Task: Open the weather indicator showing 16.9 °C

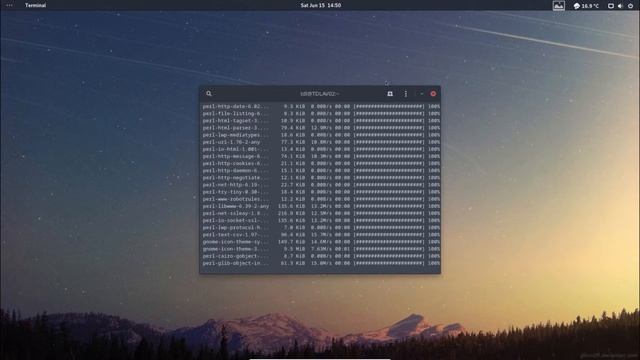Action: [586, 6]
